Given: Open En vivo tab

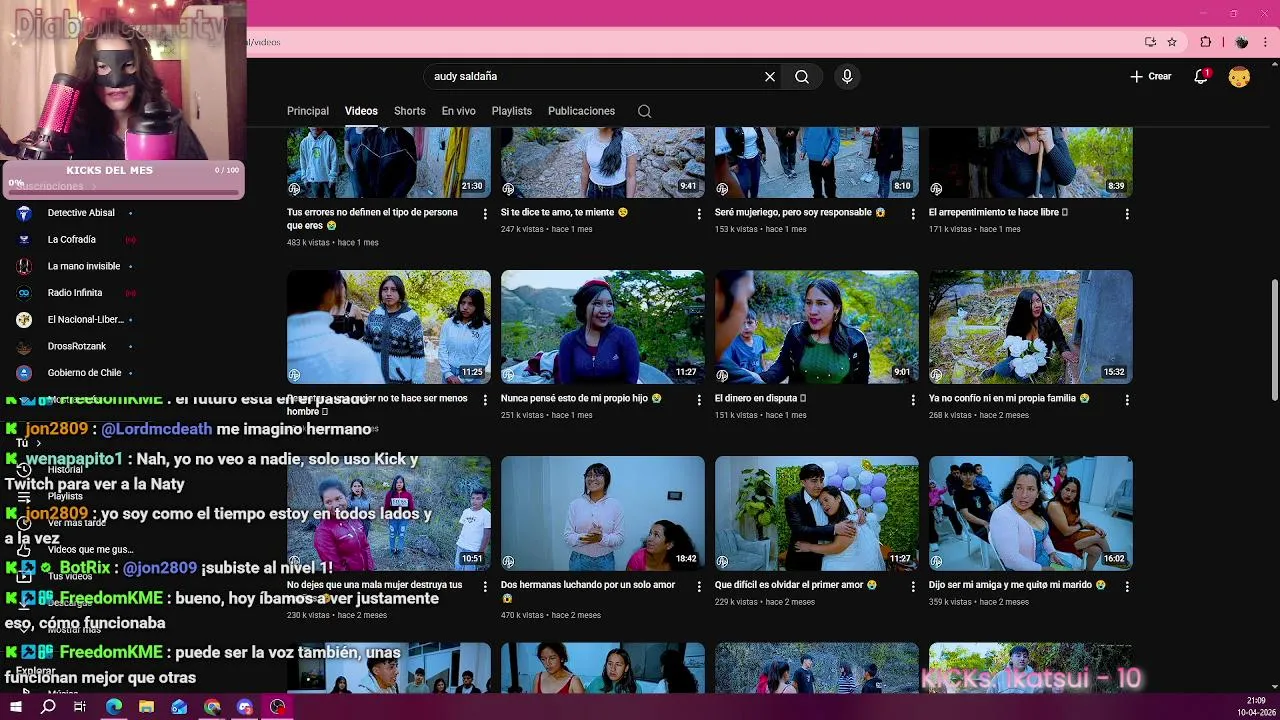Looking at the screenshot, I should 459,111.
